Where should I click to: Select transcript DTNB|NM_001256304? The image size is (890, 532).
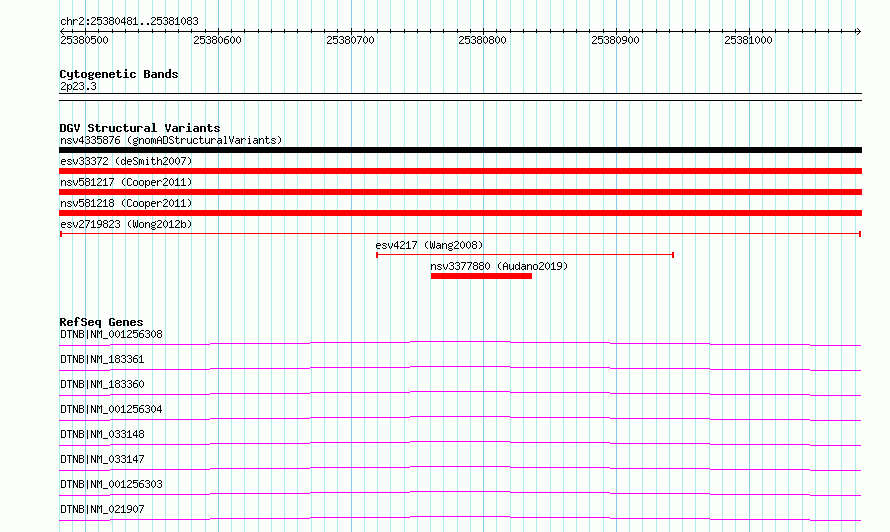pos(111,409)
